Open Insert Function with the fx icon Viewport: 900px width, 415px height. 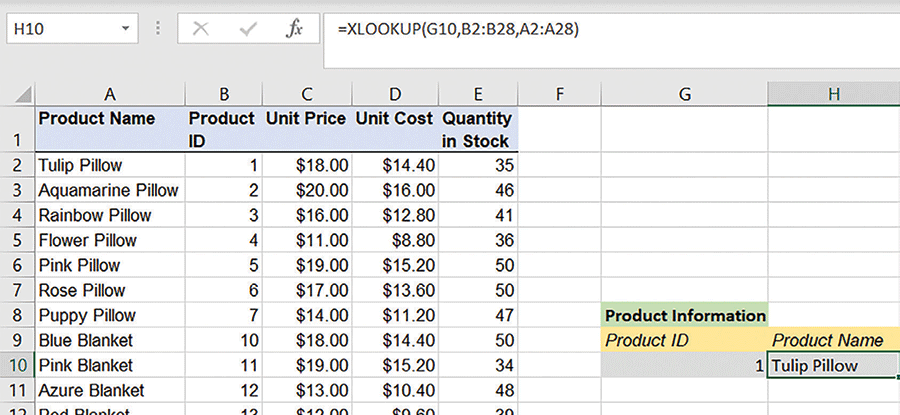pos(294,30)
